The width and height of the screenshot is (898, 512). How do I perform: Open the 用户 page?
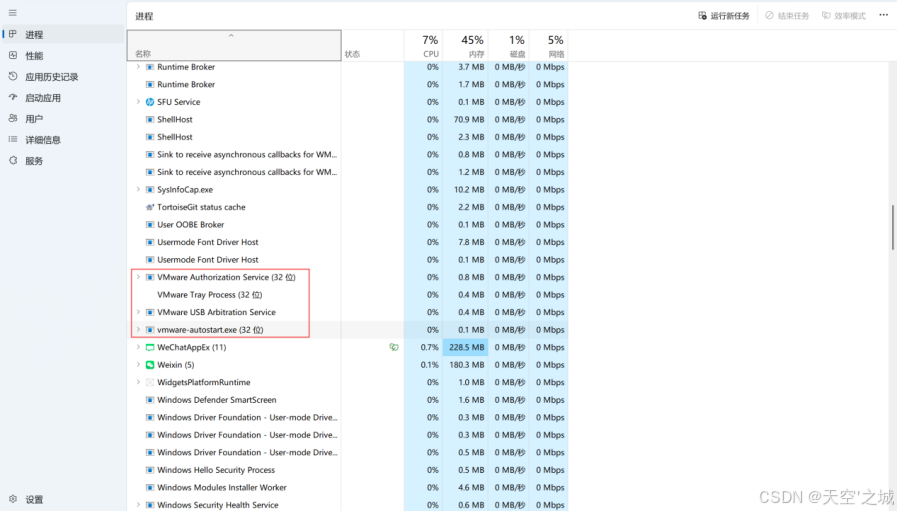coord(62,119)
